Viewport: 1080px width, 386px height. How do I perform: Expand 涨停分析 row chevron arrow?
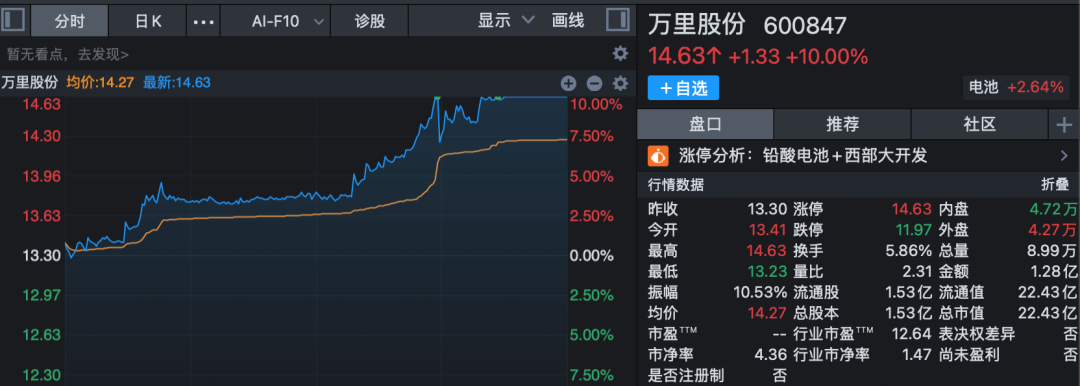tap(1064, 156)
